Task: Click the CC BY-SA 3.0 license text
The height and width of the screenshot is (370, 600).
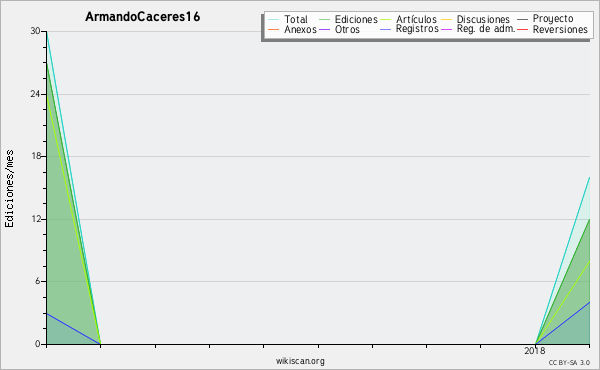Action: pos(569,363)
